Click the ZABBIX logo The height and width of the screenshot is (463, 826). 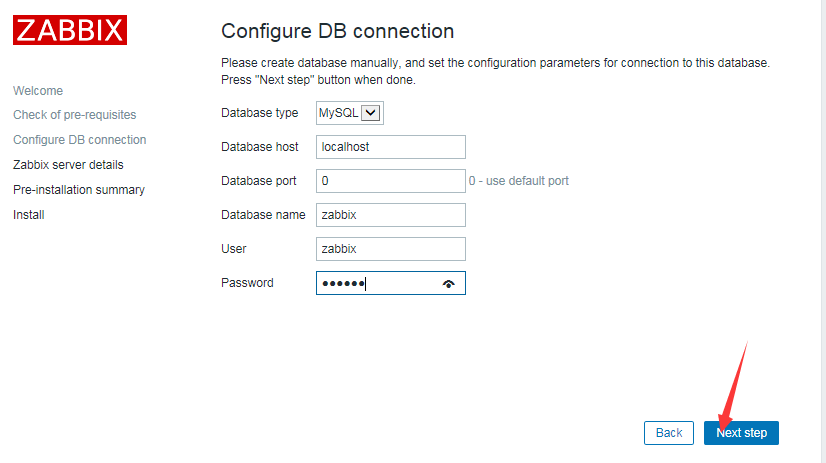pos(70,30)
